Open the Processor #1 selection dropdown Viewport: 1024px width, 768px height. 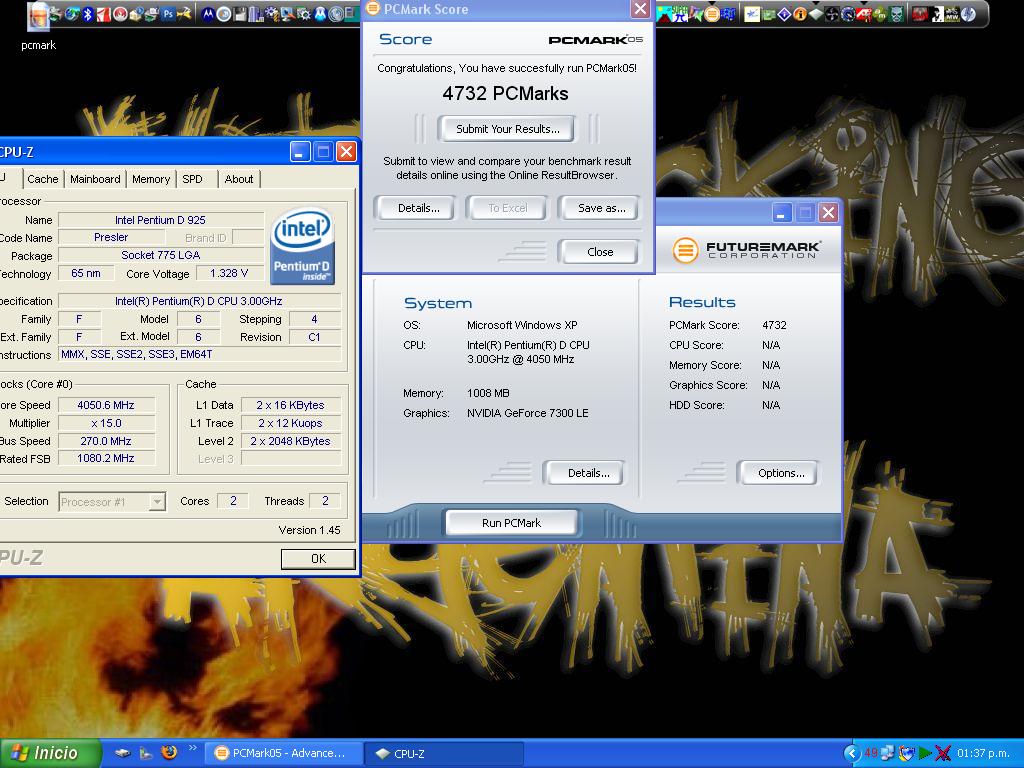[112, 502]
